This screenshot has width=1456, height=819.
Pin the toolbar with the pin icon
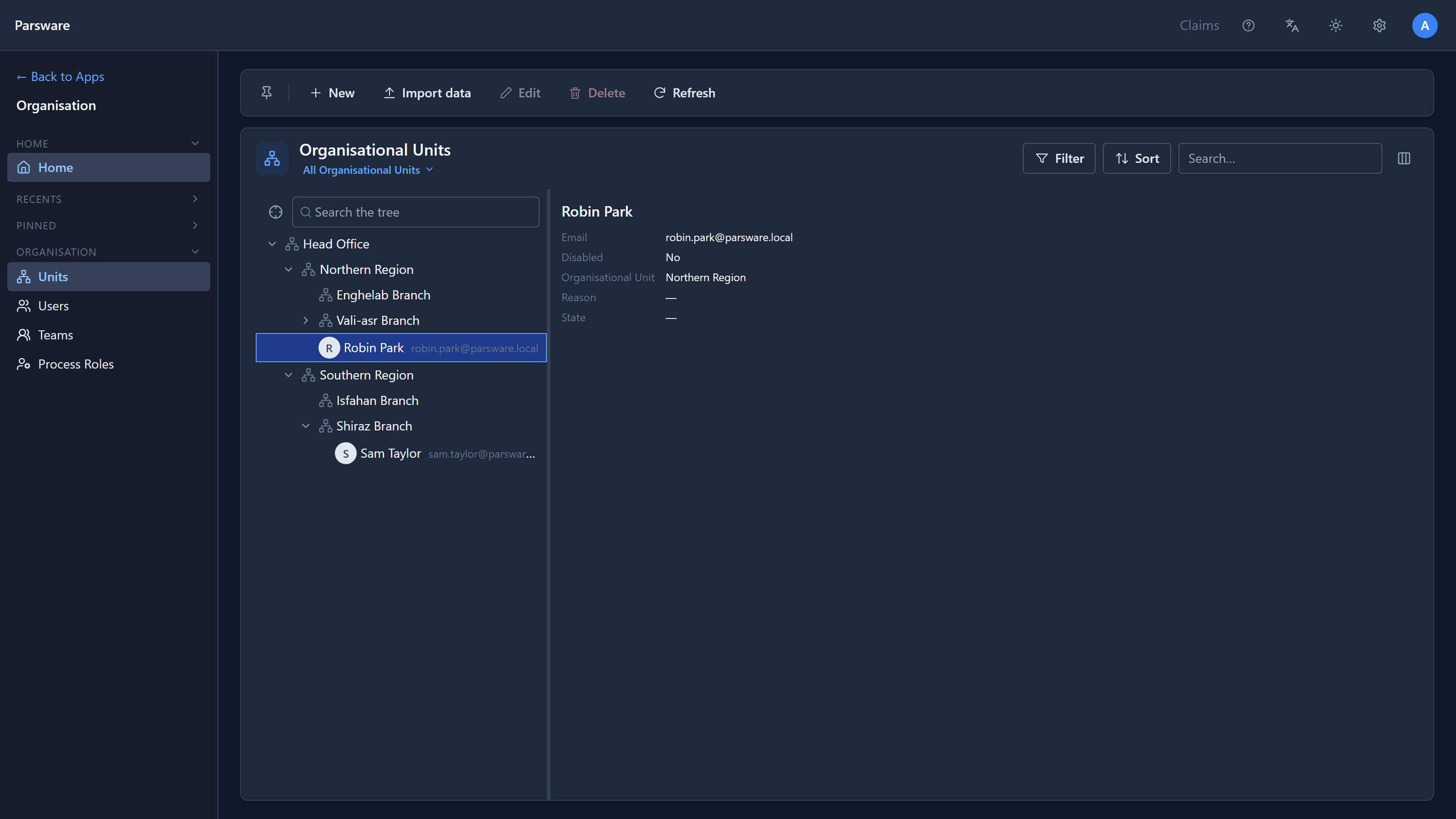(x=266, y=93)
